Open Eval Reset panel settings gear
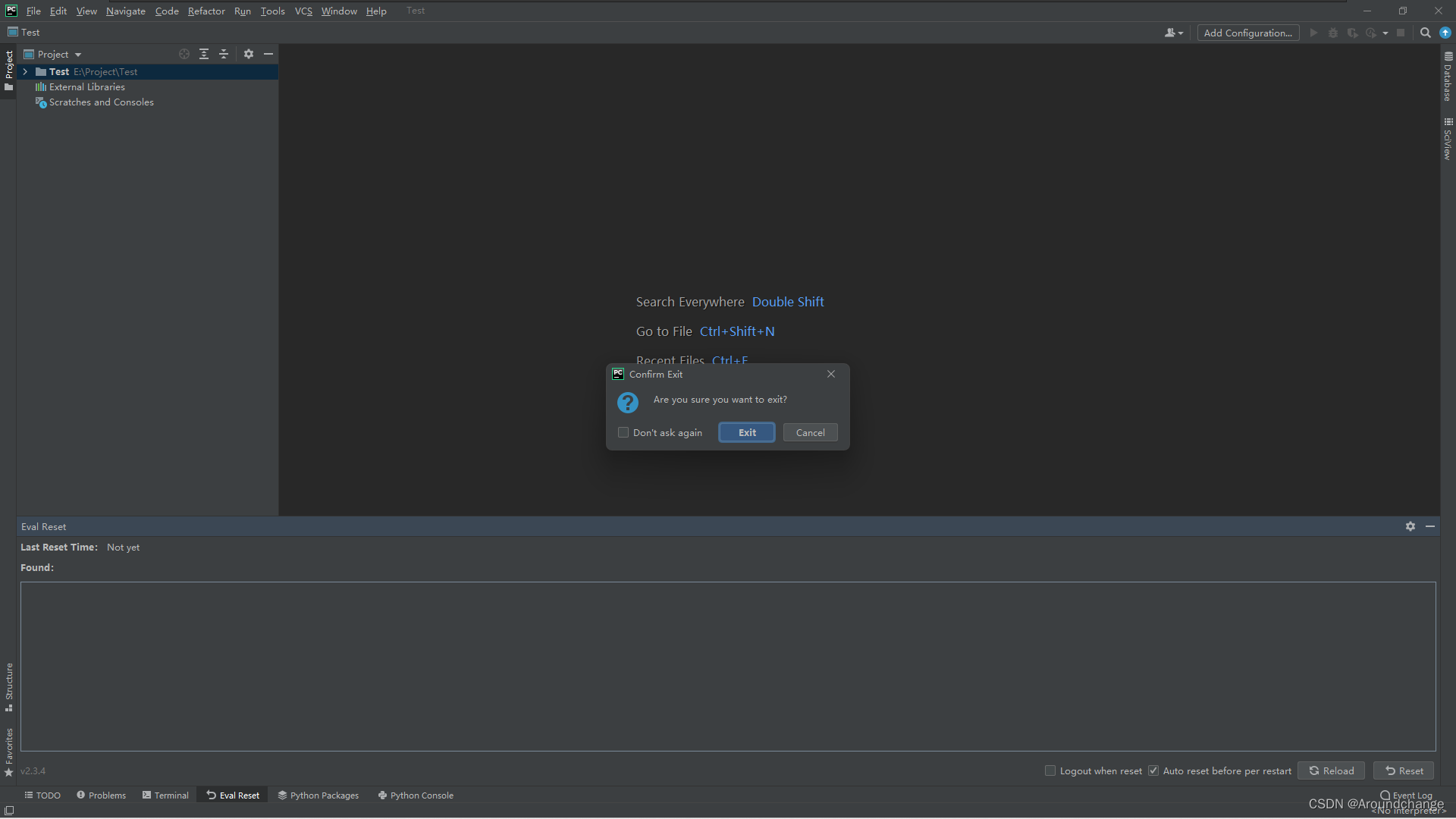1456x819 pixels. tap(1410, 526)
